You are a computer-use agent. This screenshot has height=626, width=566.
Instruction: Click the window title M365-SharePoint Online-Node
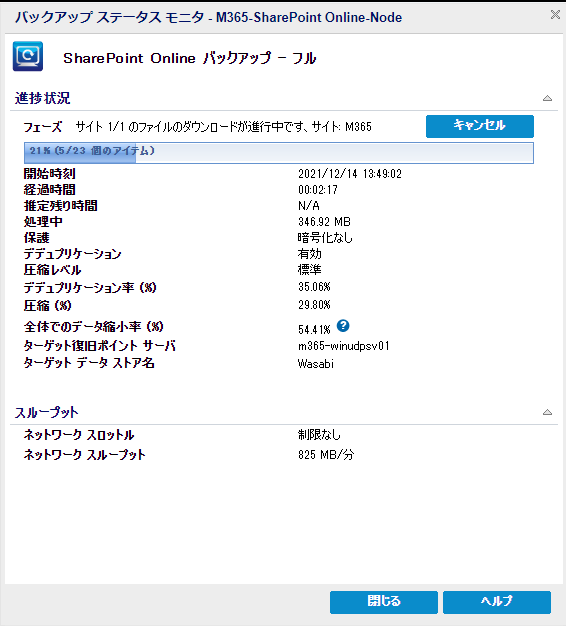click(x=309, y=17)
